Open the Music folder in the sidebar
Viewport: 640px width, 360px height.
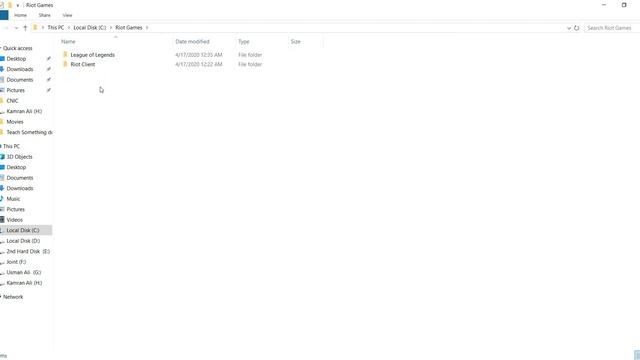click(13, 199)
